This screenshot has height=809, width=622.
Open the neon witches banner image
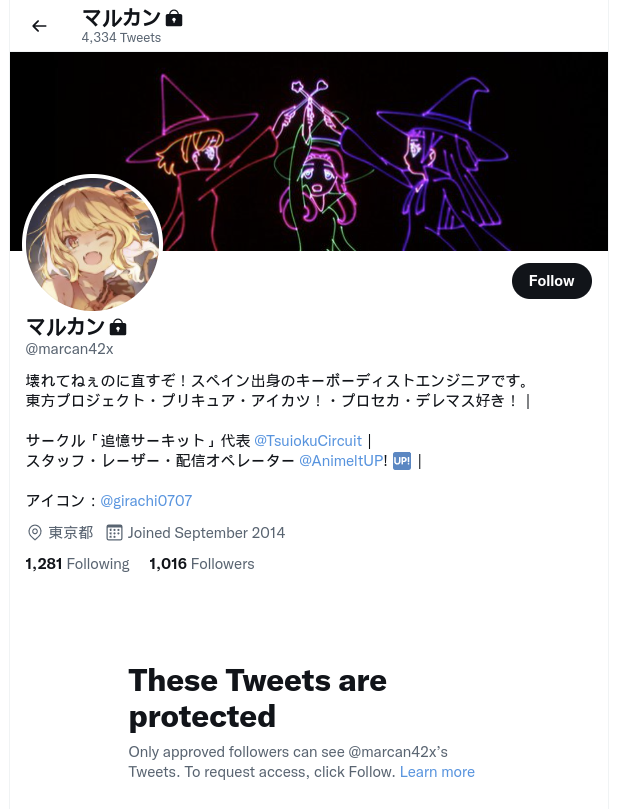pos(309,151)
